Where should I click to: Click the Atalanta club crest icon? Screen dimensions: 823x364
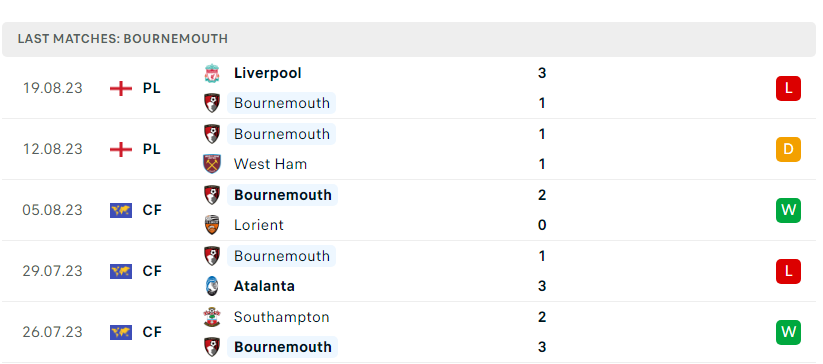[x=212, y=286]
